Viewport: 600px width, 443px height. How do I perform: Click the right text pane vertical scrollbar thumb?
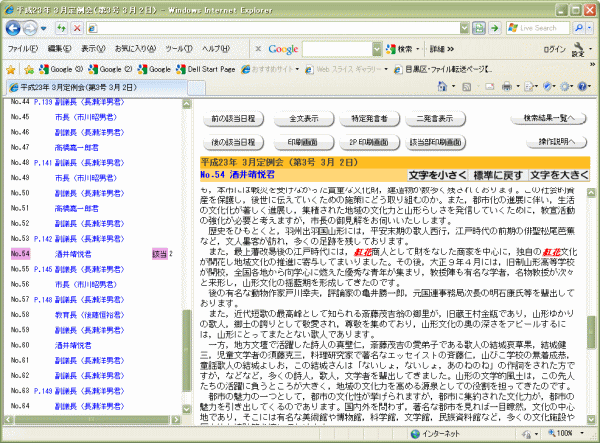[x=591, y=332]
